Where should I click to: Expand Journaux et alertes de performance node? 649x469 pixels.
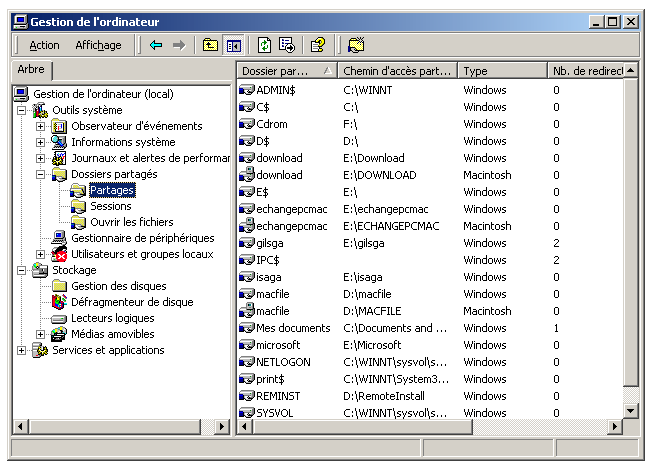(x=41, y=159)
